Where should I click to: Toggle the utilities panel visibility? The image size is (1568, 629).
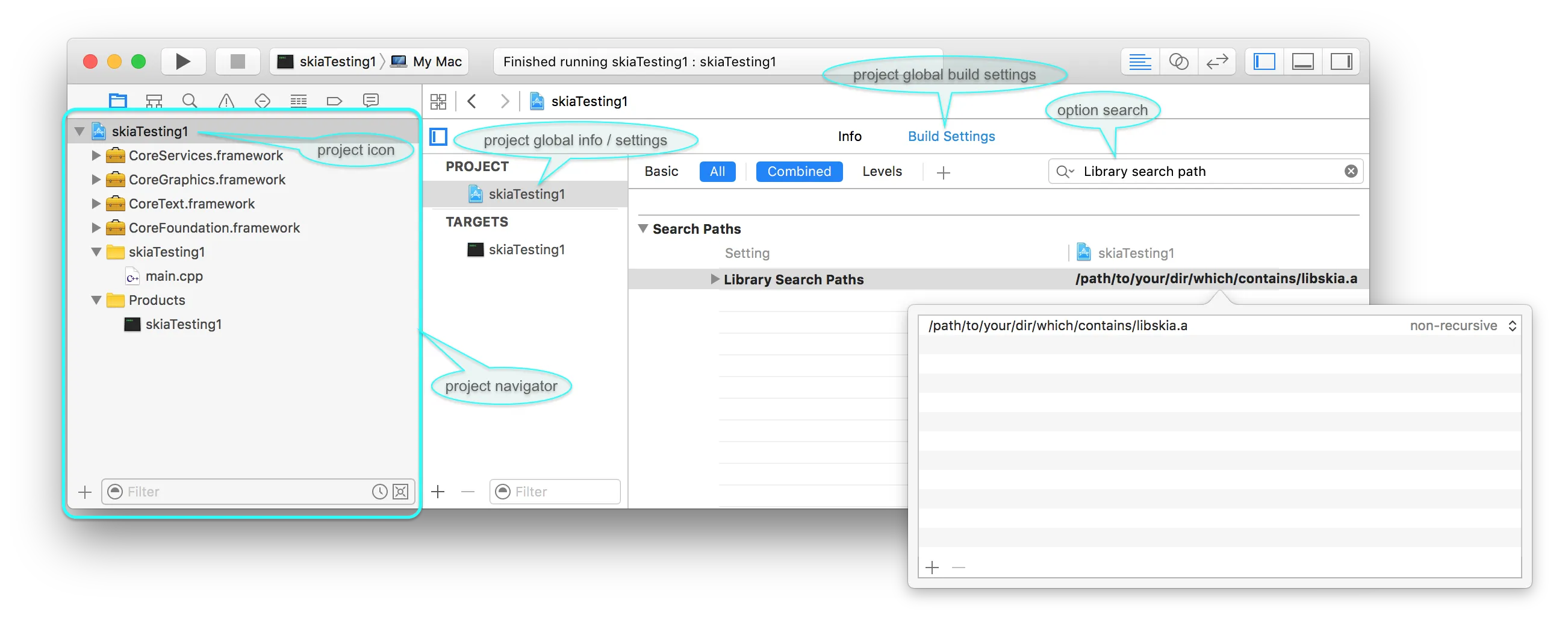[1341, 61]
